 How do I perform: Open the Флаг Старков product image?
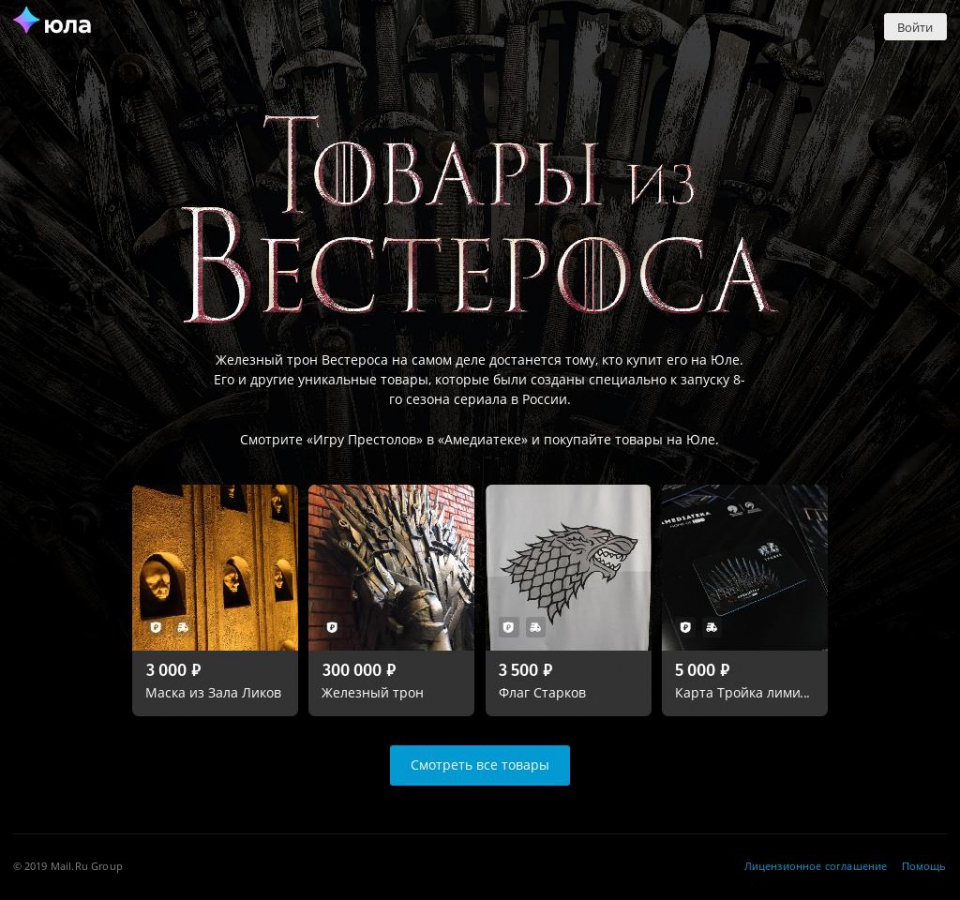click(x=568, y=568)
